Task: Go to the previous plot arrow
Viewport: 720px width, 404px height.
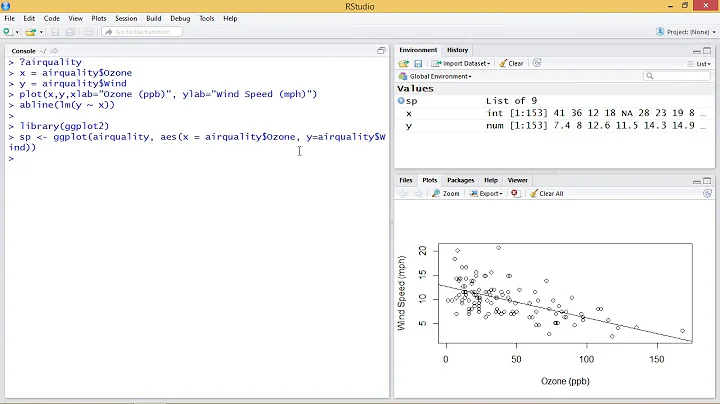Action: coord(403,194)
